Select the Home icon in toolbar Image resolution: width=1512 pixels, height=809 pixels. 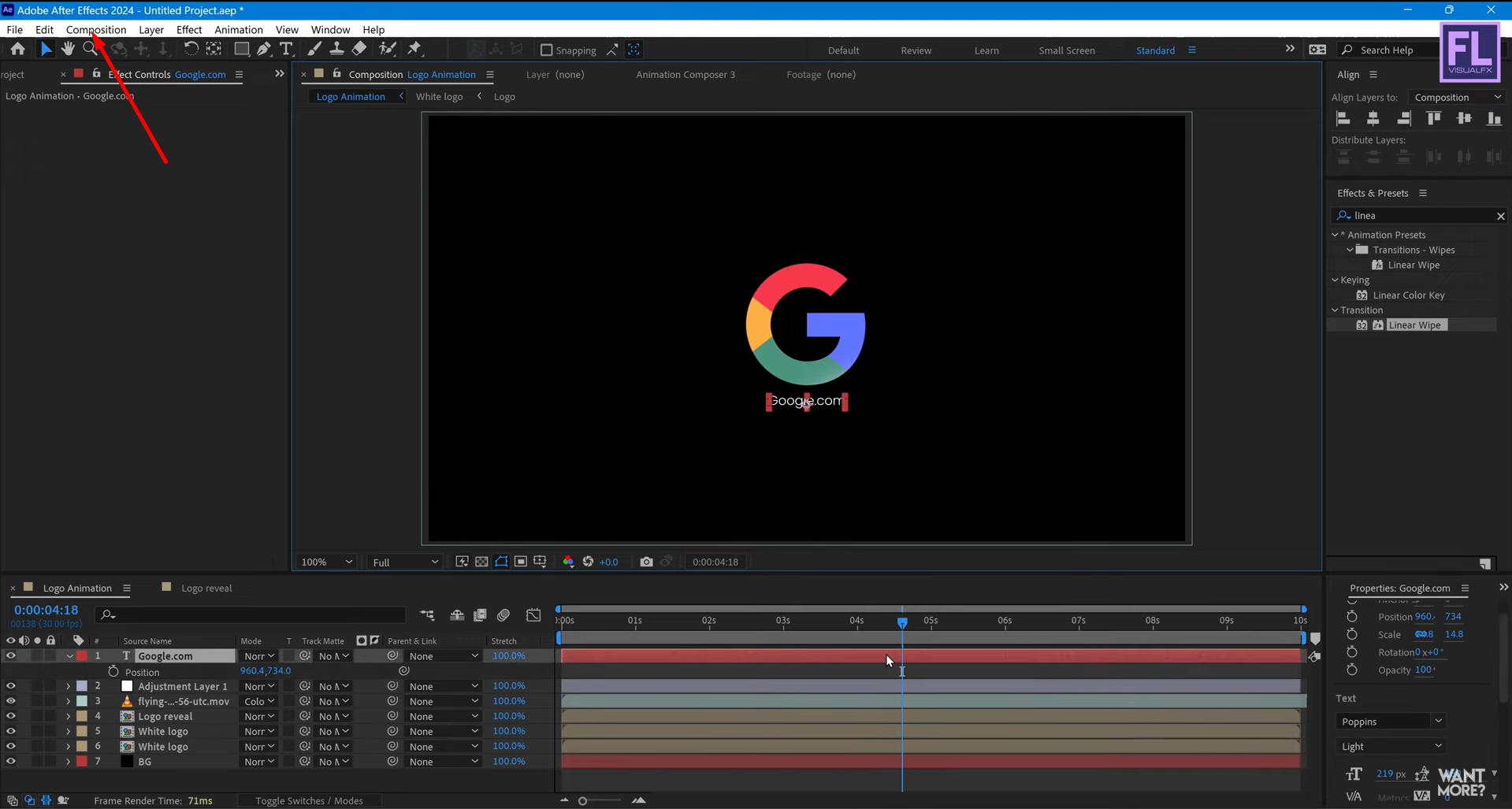[x=17, y=49]
